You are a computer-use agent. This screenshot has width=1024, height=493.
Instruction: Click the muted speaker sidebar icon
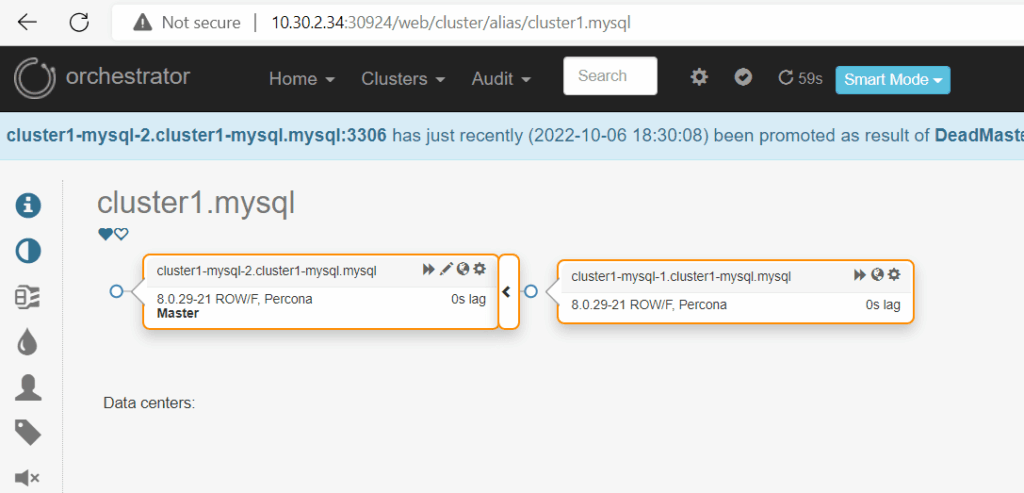[27, 478]
